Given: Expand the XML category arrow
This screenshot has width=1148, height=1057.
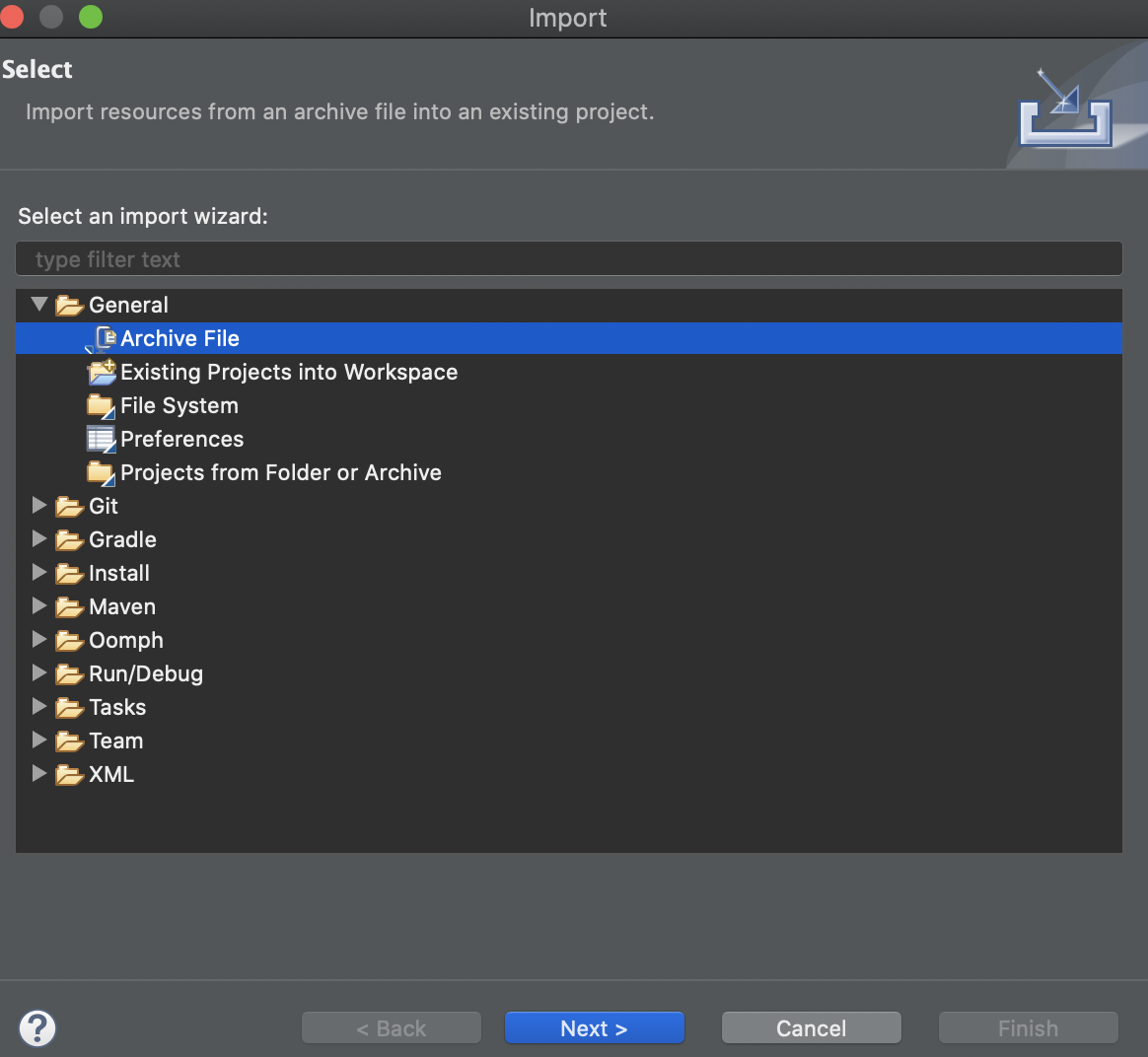Looking at the screenshot, I should 39,774.
